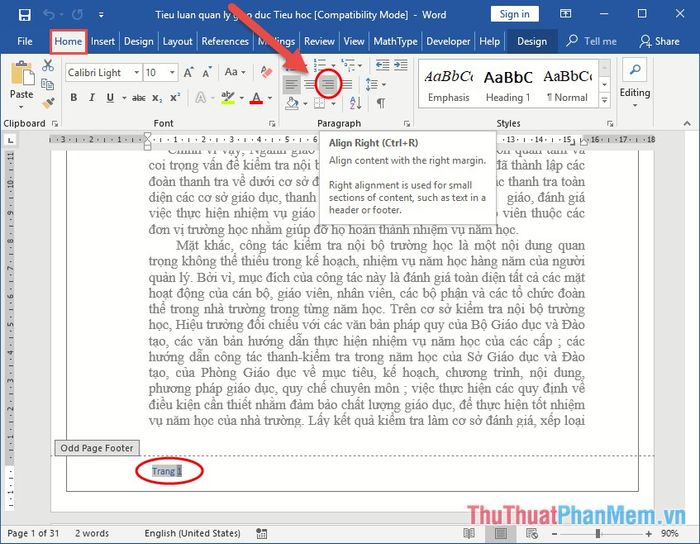Viewport: 700px width, 544px height.
Task: Open Text Effects and Typography
Action: pos(201,98)
